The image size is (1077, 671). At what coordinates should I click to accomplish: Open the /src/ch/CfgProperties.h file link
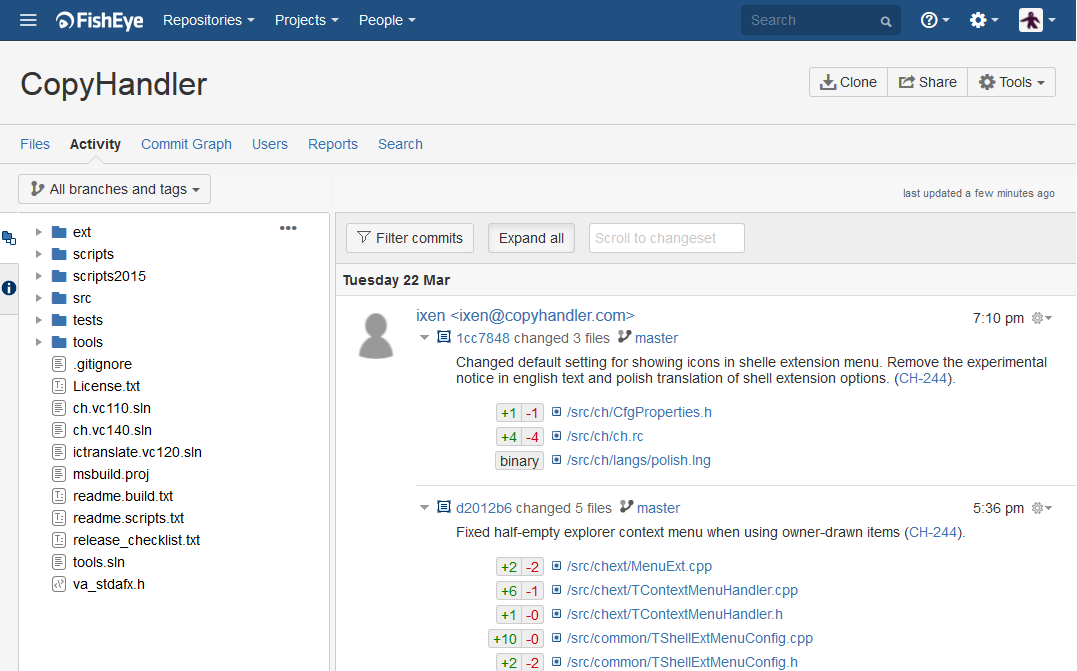pos(639,412)
